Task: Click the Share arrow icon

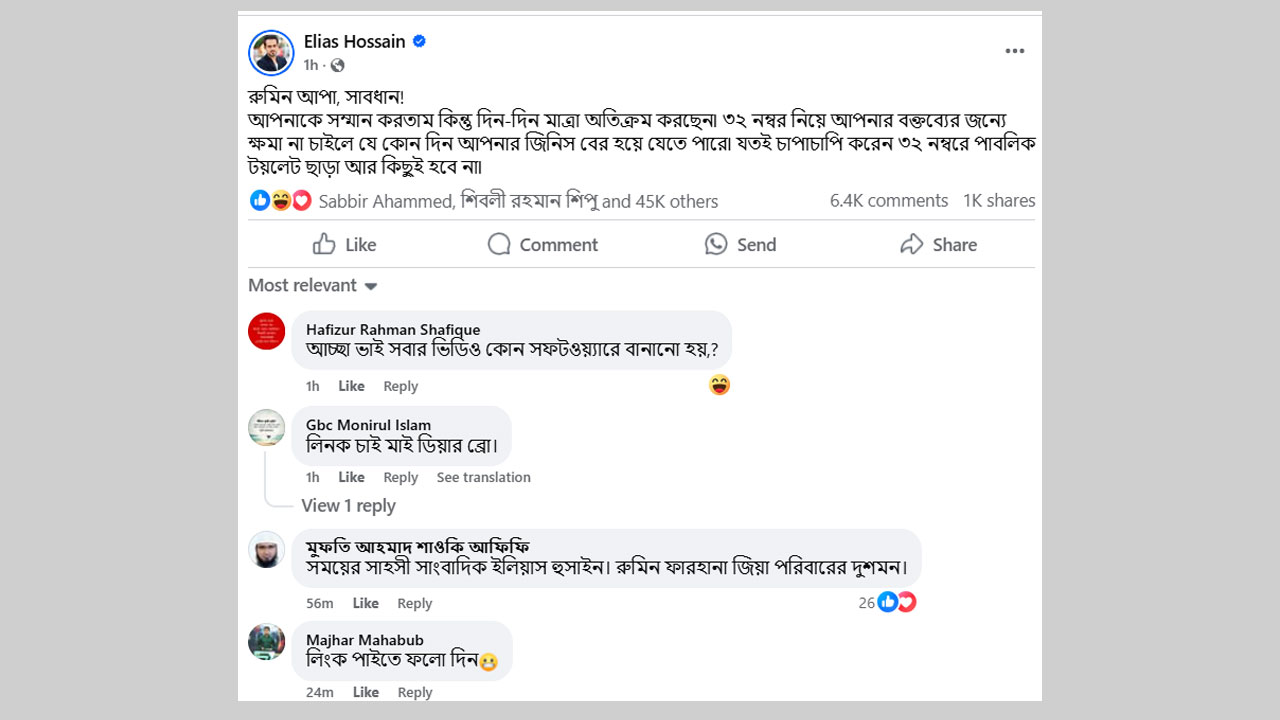Action: [911, 244]
